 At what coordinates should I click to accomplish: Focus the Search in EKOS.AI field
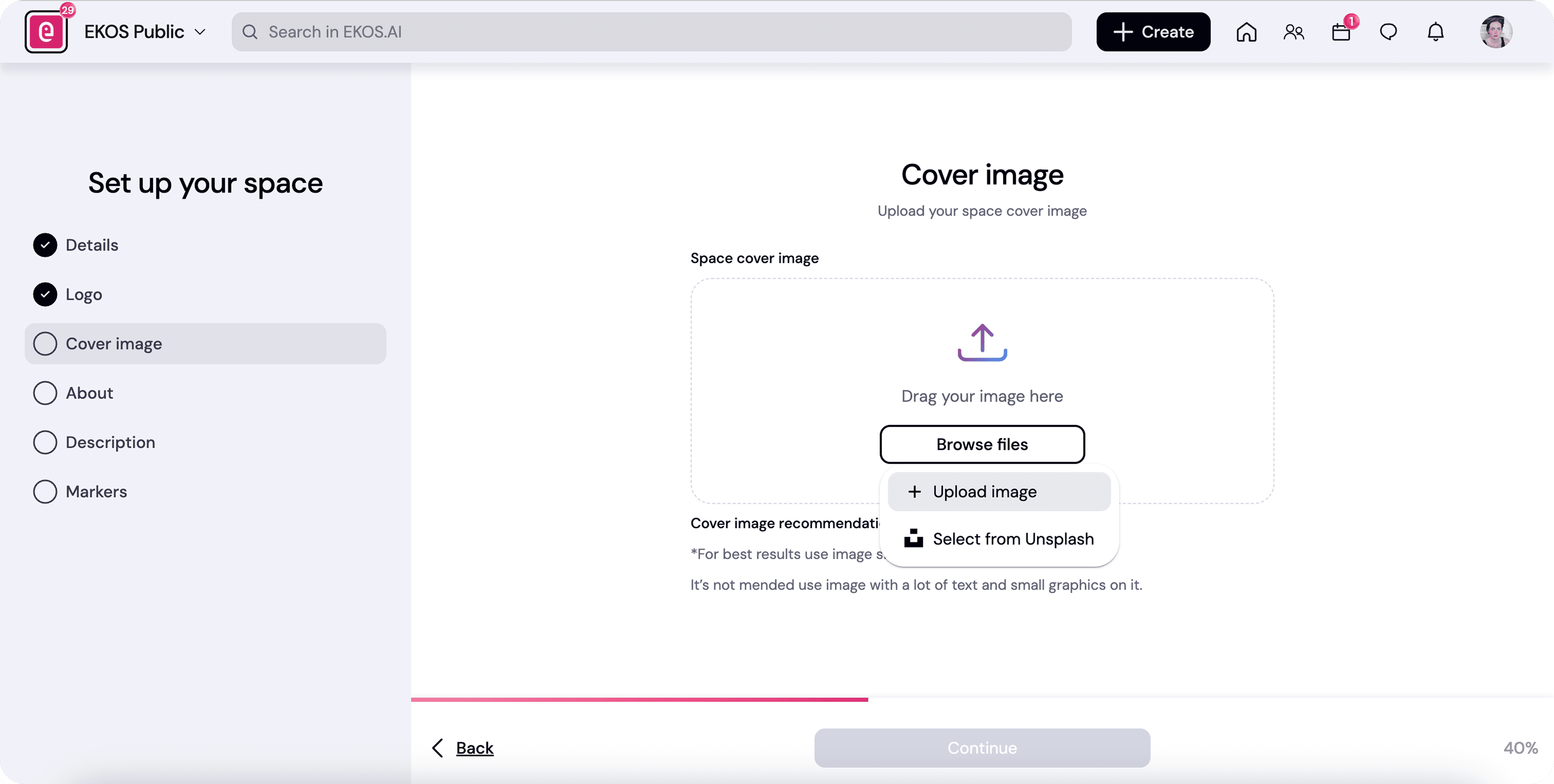pos(652,32)
